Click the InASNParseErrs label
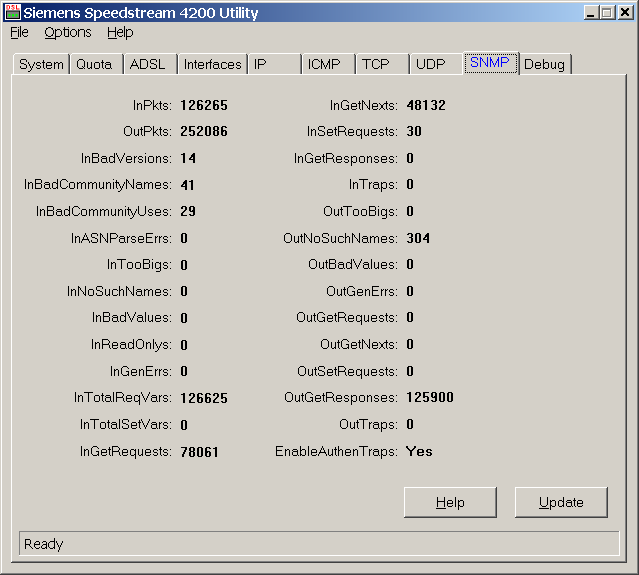This screenshot has width=639, height=575. click(121, 238)
